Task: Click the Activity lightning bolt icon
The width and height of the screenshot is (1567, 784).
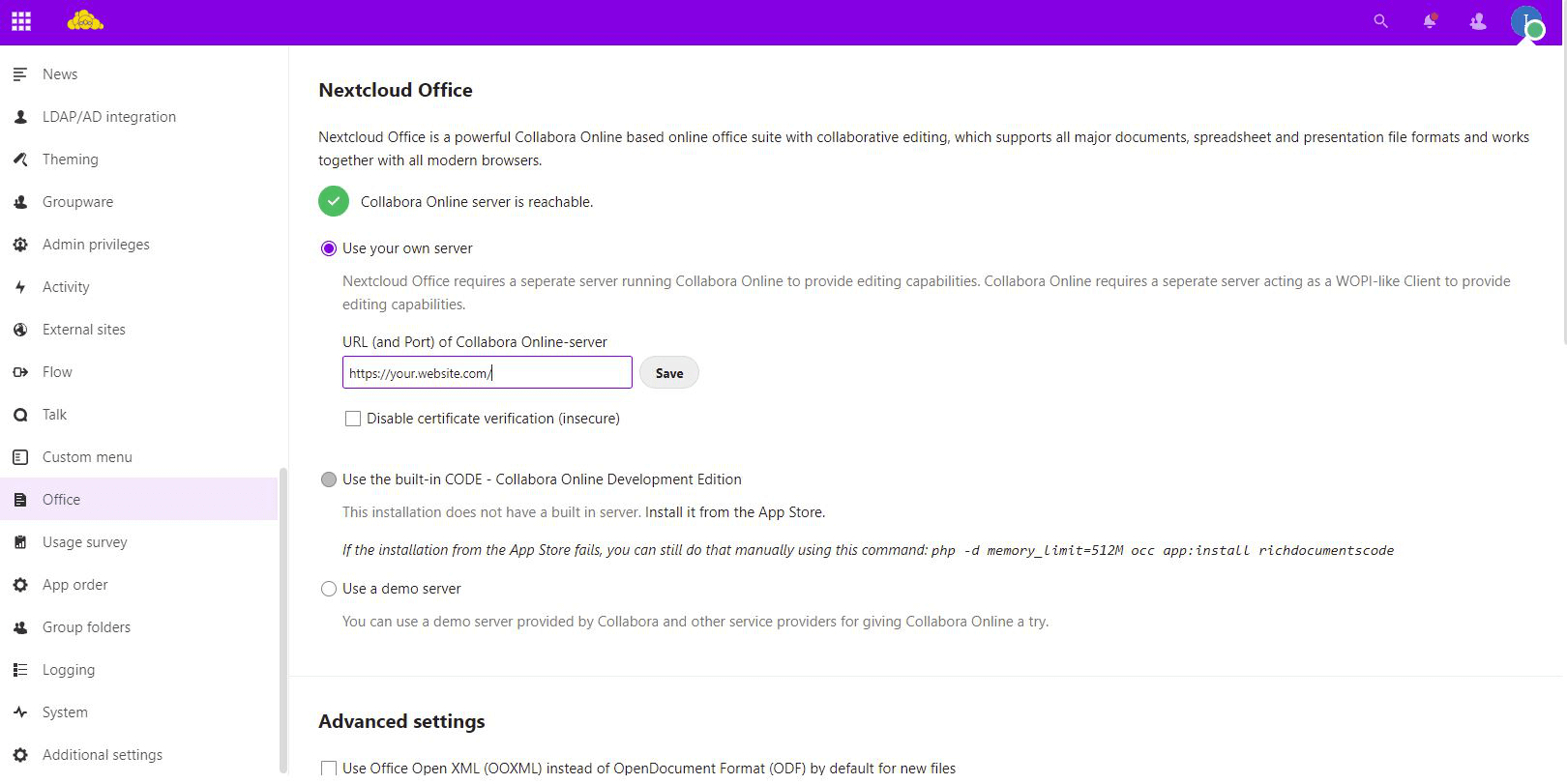Action: tap(20, 287)
